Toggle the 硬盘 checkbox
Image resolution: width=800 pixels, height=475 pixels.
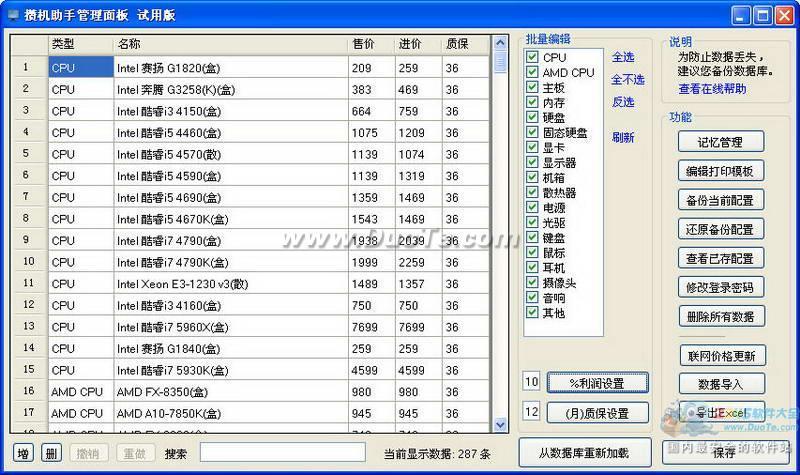coord(532,117)
